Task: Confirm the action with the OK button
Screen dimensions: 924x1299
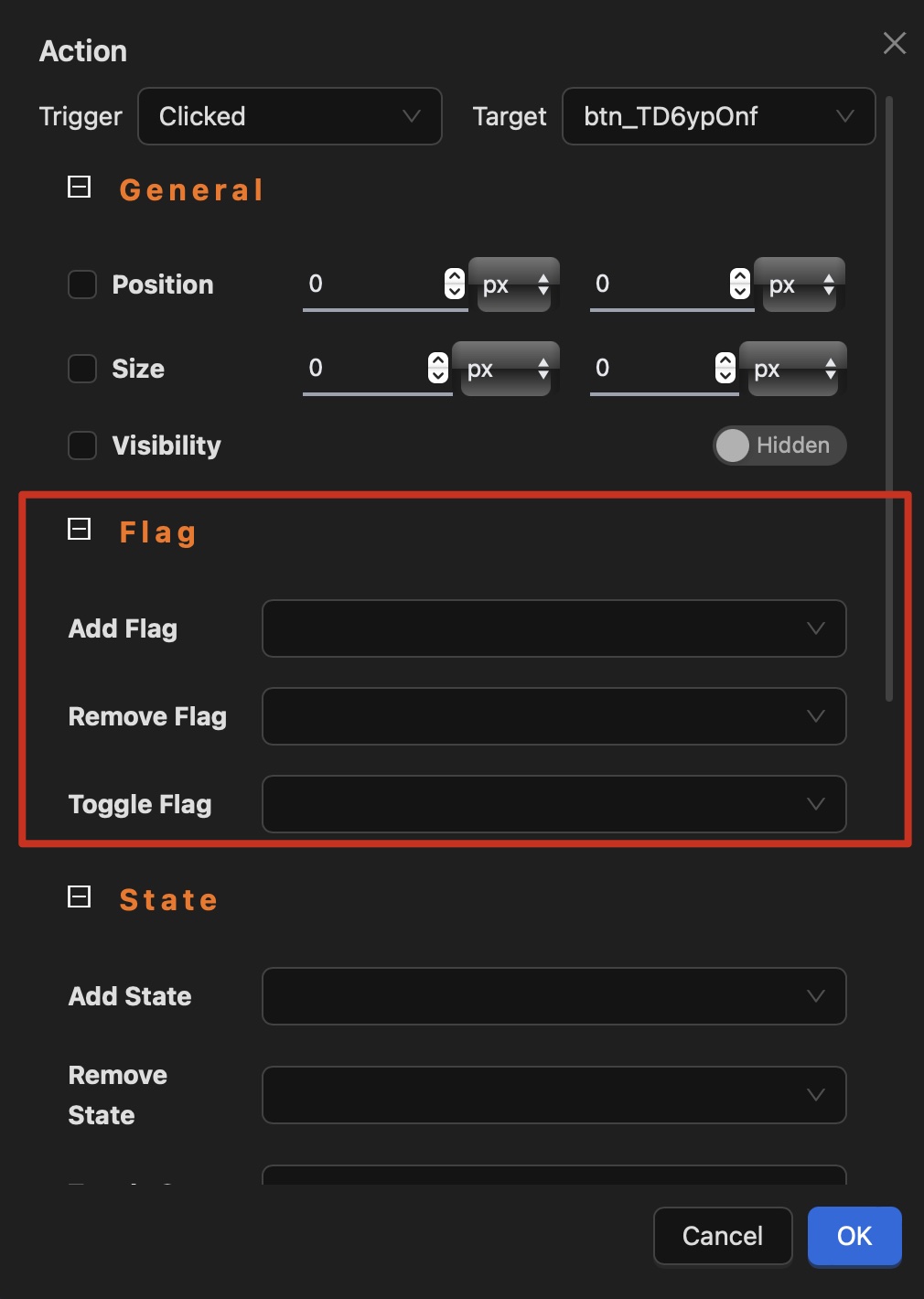Action: pyautogui.click(x=854, y=1236)
